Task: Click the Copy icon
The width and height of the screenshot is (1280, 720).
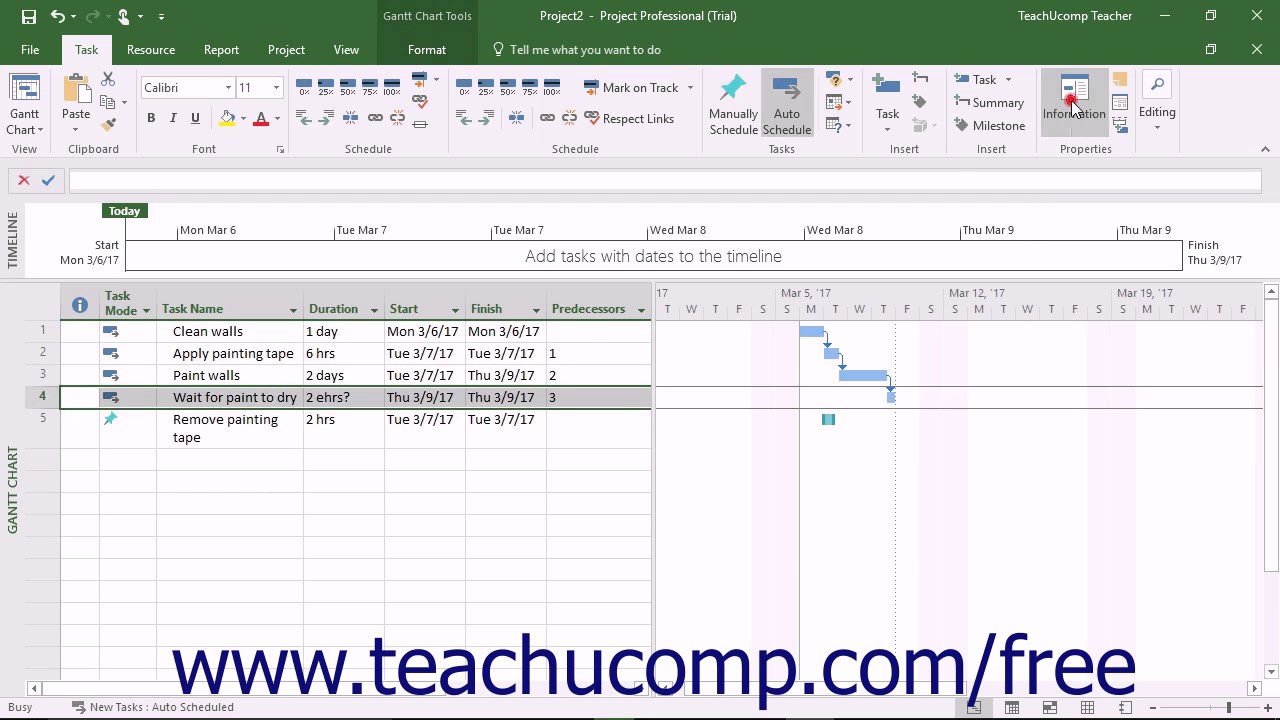Action: 108,102
